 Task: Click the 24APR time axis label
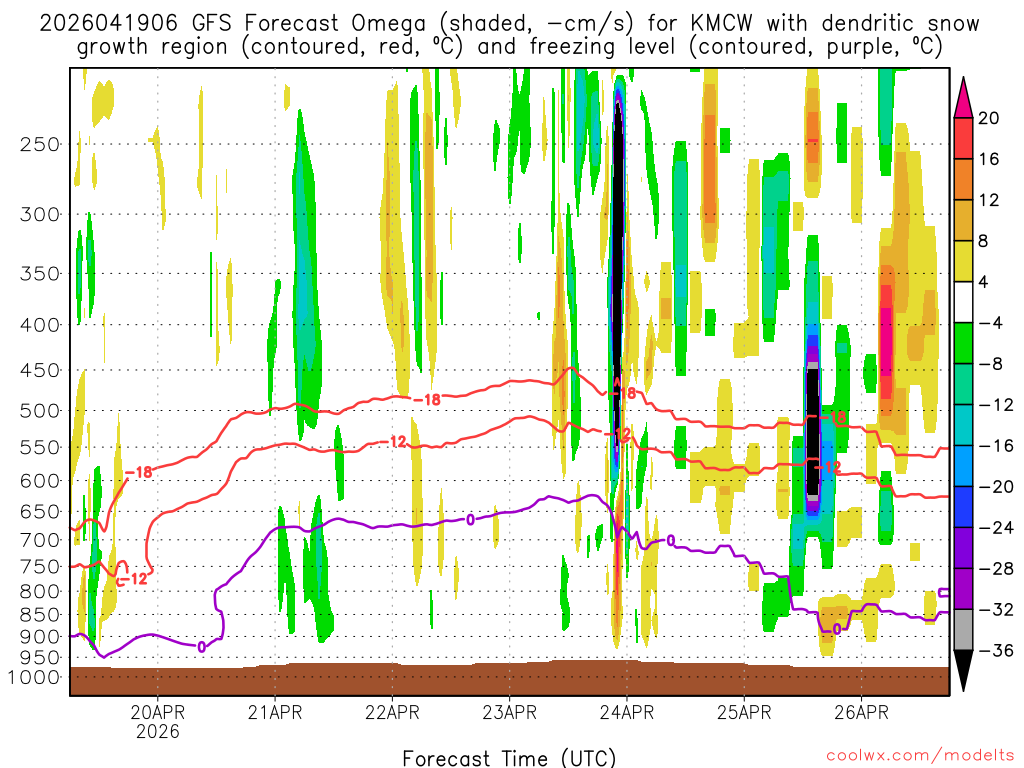click(626, 712)
